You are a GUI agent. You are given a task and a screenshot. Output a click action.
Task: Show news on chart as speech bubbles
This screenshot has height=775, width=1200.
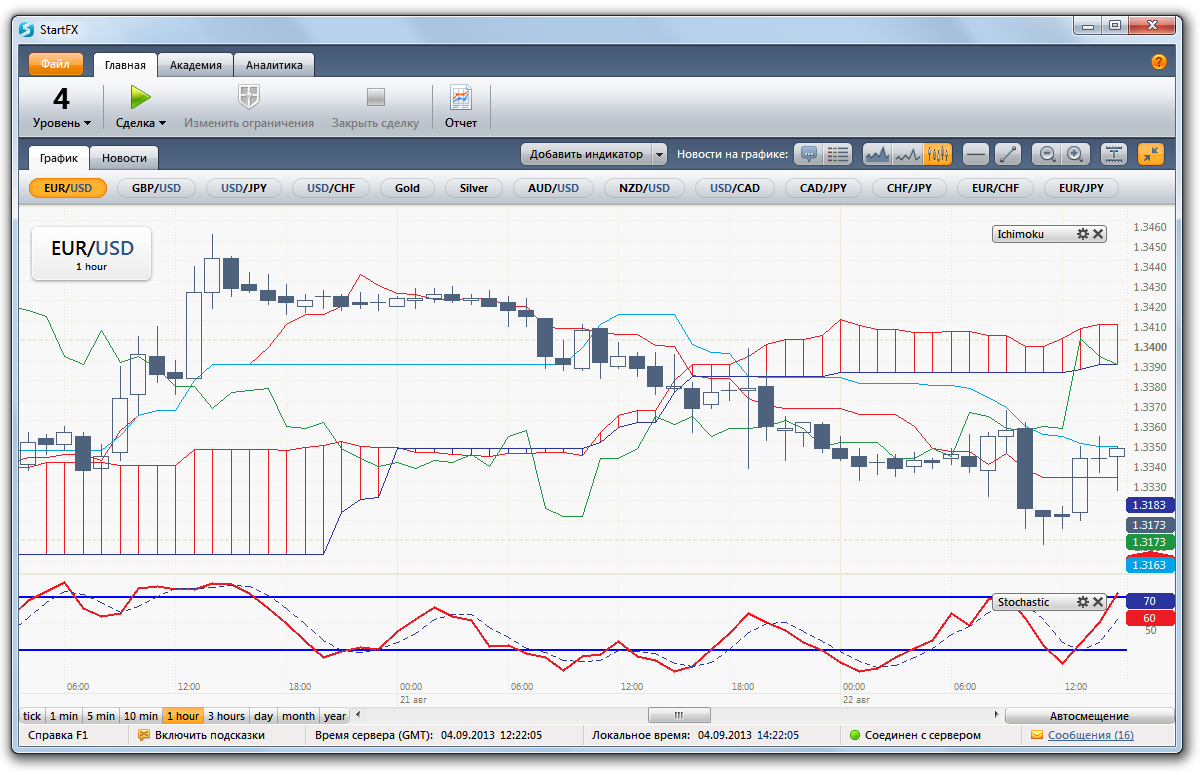click(x=809, y=155)
